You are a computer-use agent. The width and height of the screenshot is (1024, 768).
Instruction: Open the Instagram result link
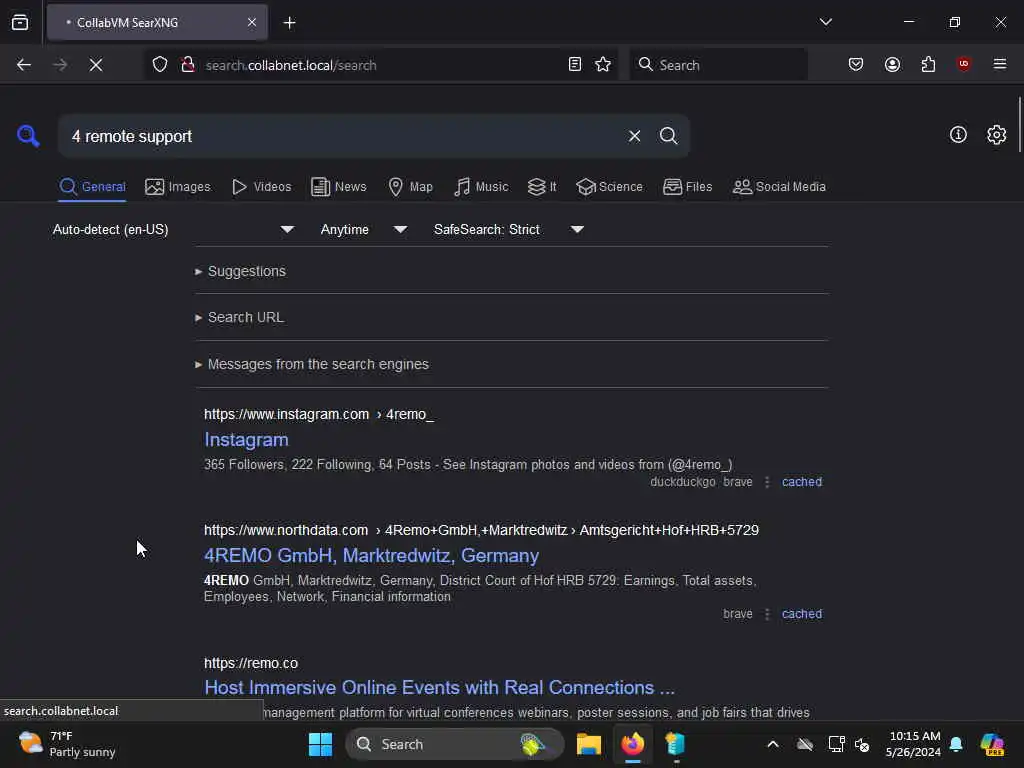click(246, 440)
